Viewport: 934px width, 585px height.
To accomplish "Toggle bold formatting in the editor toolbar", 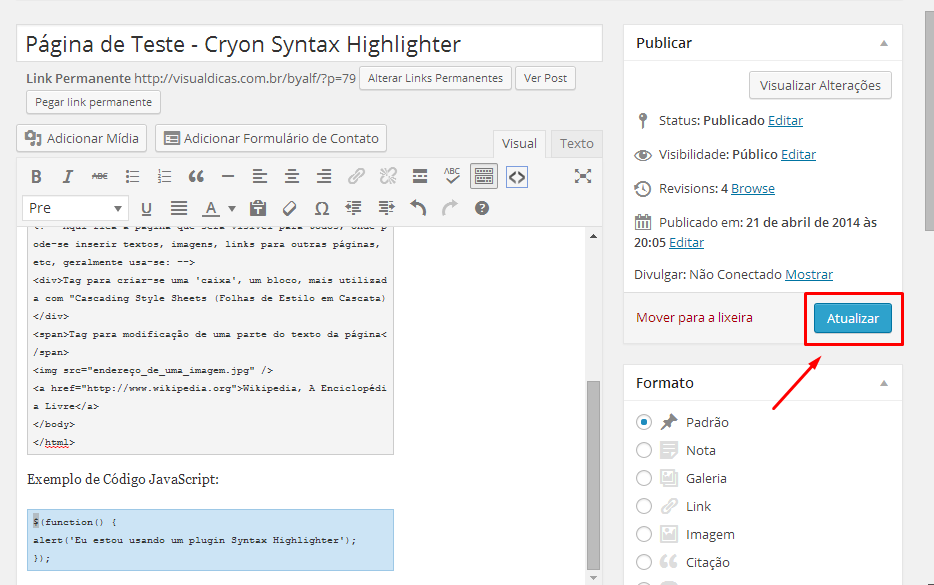I will [x=36, y=176].
